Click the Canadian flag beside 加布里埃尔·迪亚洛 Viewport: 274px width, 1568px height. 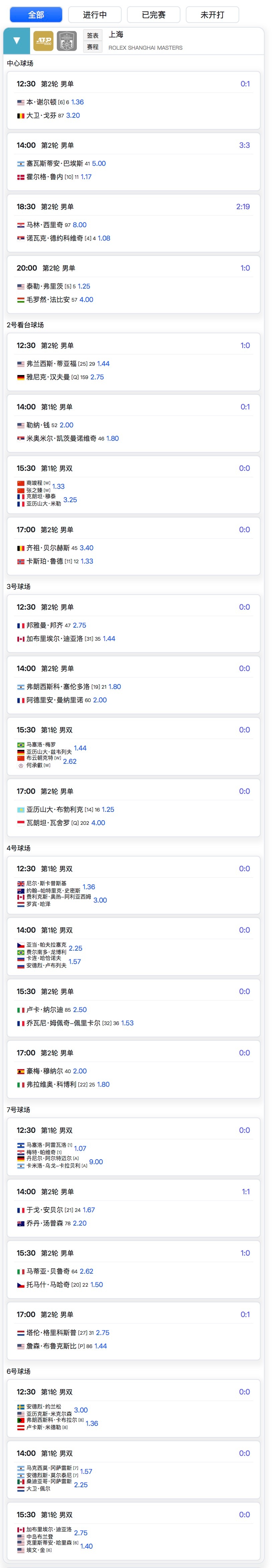tap(21, 639)
